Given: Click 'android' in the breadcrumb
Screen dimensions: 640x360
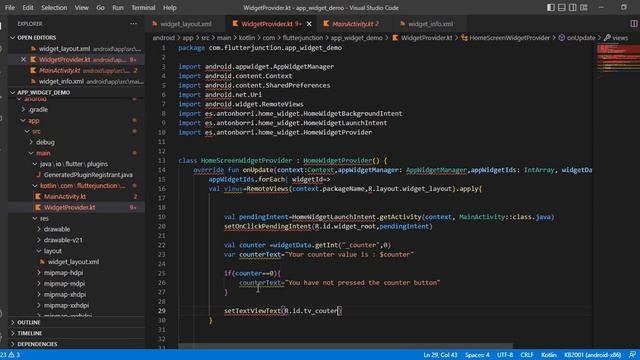Looking at the screenshot, I should pos(164,38).
